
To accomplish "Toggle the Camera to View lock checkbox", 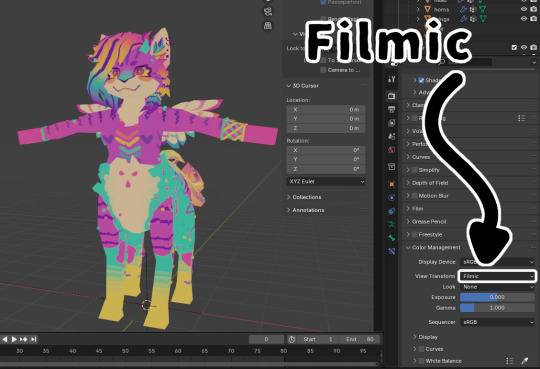I will pos(323,70).
